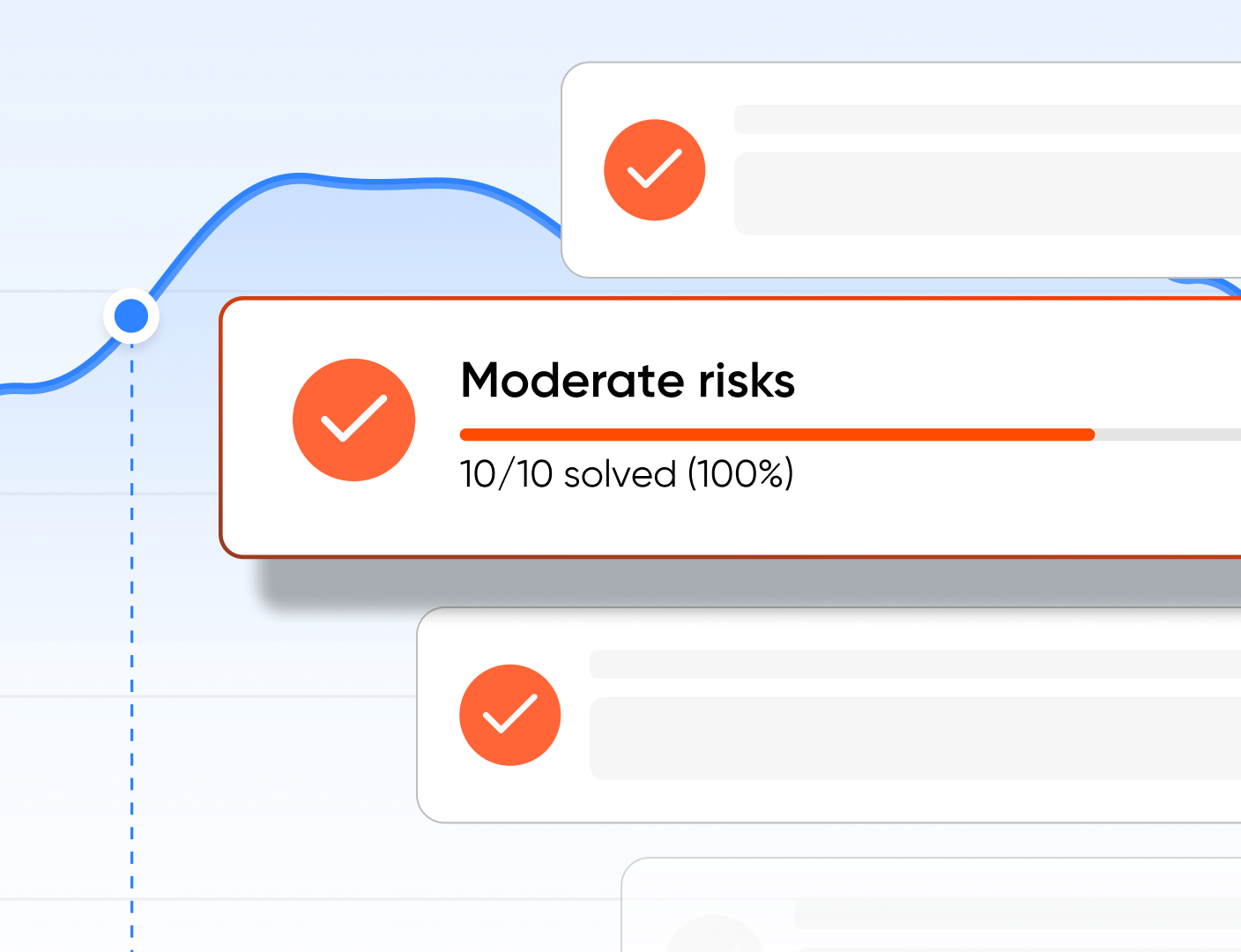The width and height of the screenshot is (1241, 952).
Task: Click the orange filled part of the progress bar
Action: (x=776, y=435)
